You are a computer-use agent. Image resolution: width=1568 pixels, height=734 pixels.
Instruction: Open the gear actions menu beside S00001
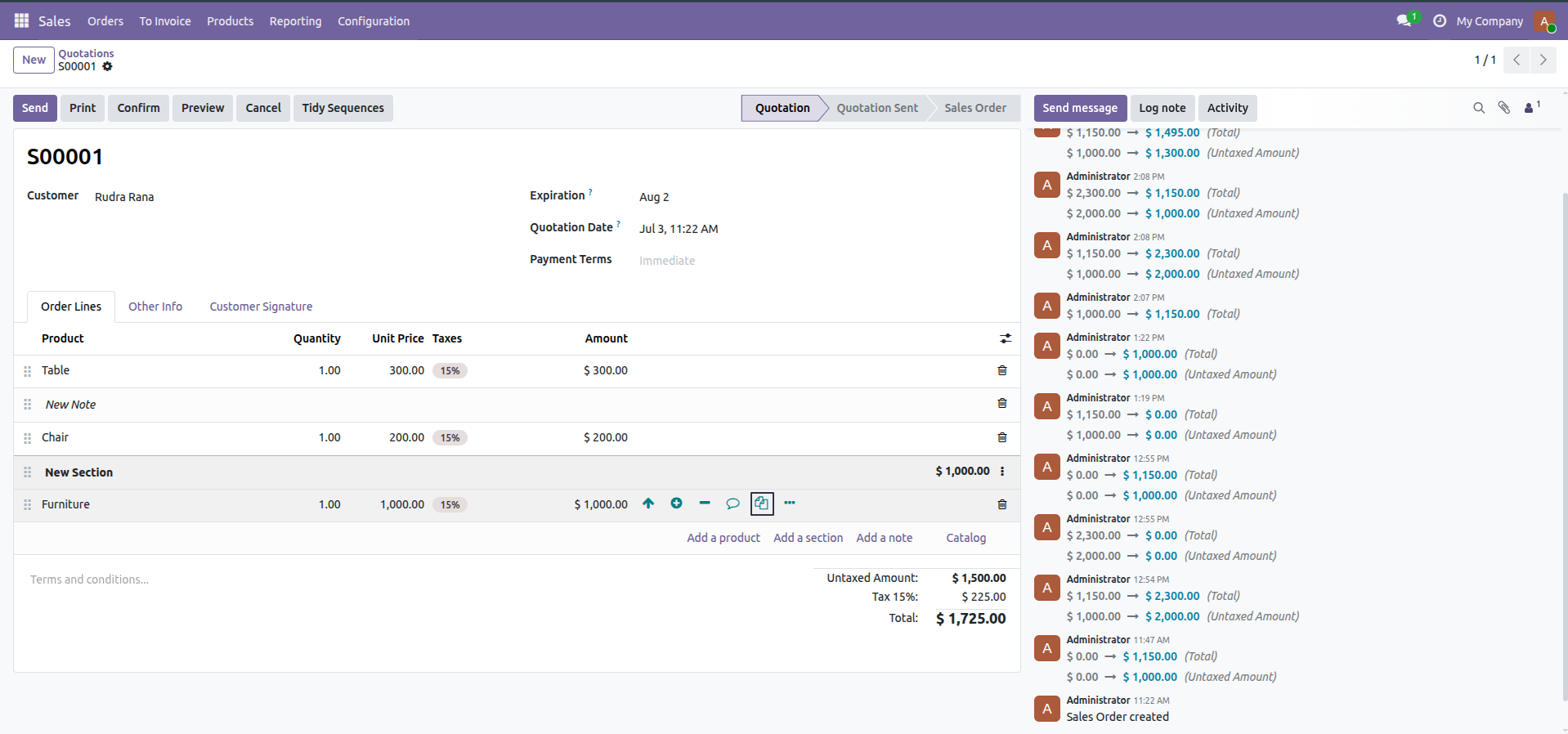(107, 66)
